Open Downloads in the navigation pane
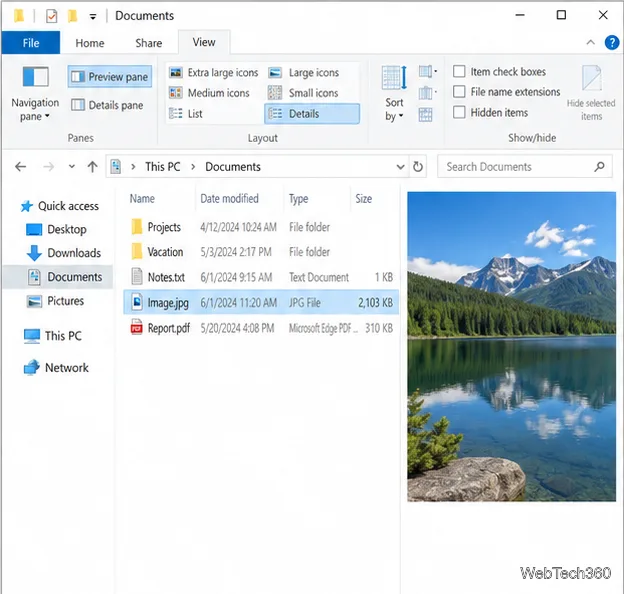Viewport: 624px width, 594px height. point(64,253)
